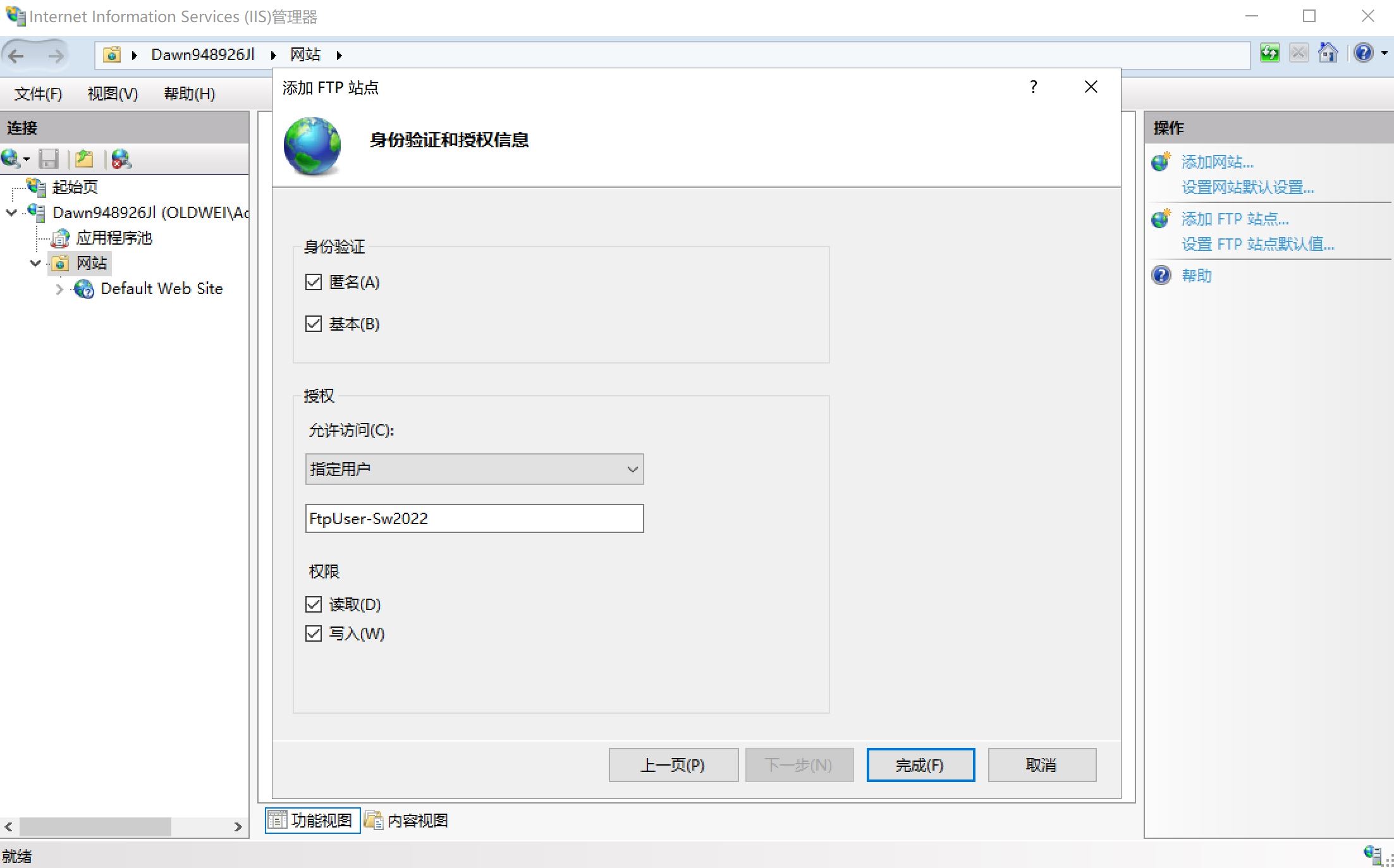
Task: Select the 网站 folder node
Action: point(92,263)
